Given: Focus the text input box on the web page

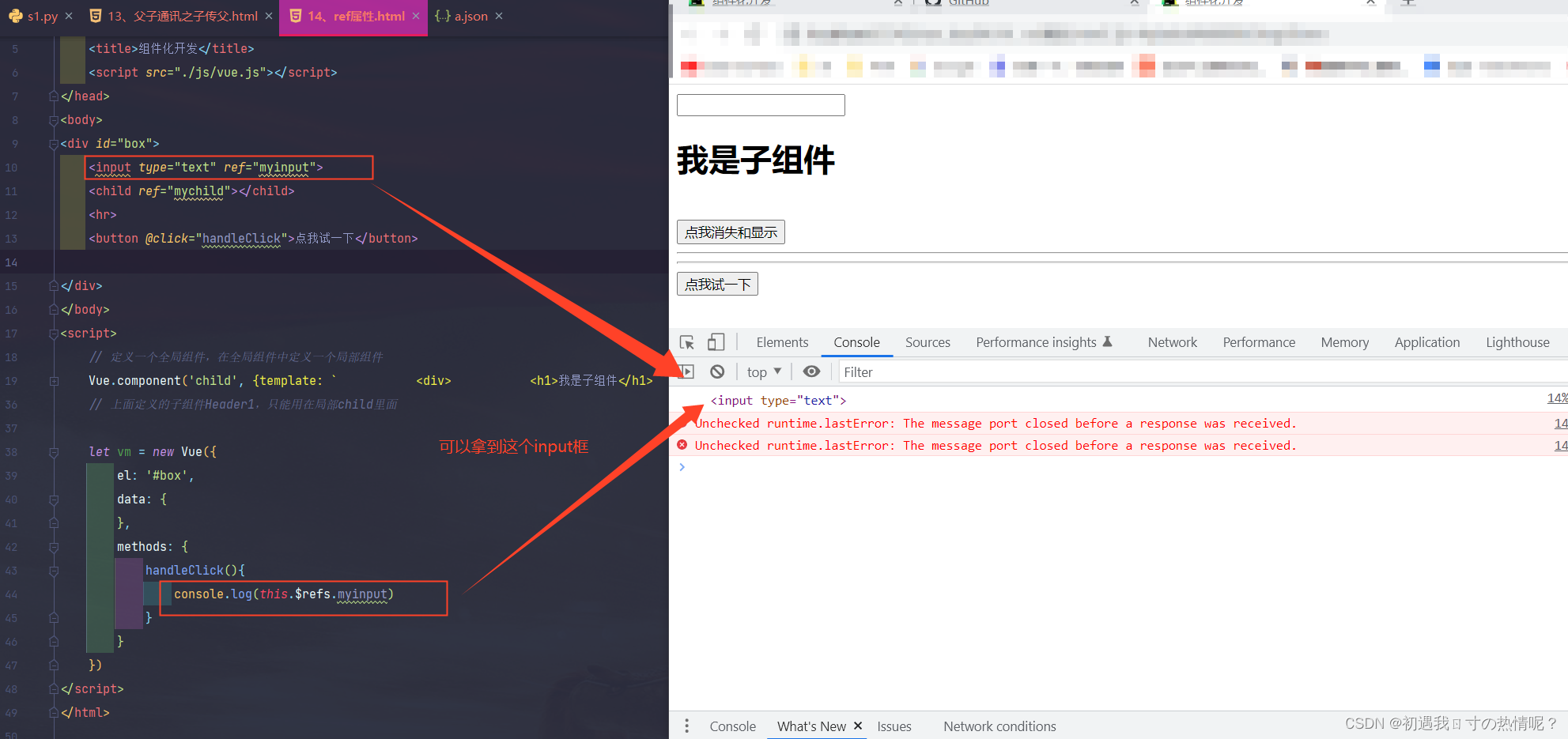Looking at the screenshot, I should pyautogui.click(x=761, y=105).
